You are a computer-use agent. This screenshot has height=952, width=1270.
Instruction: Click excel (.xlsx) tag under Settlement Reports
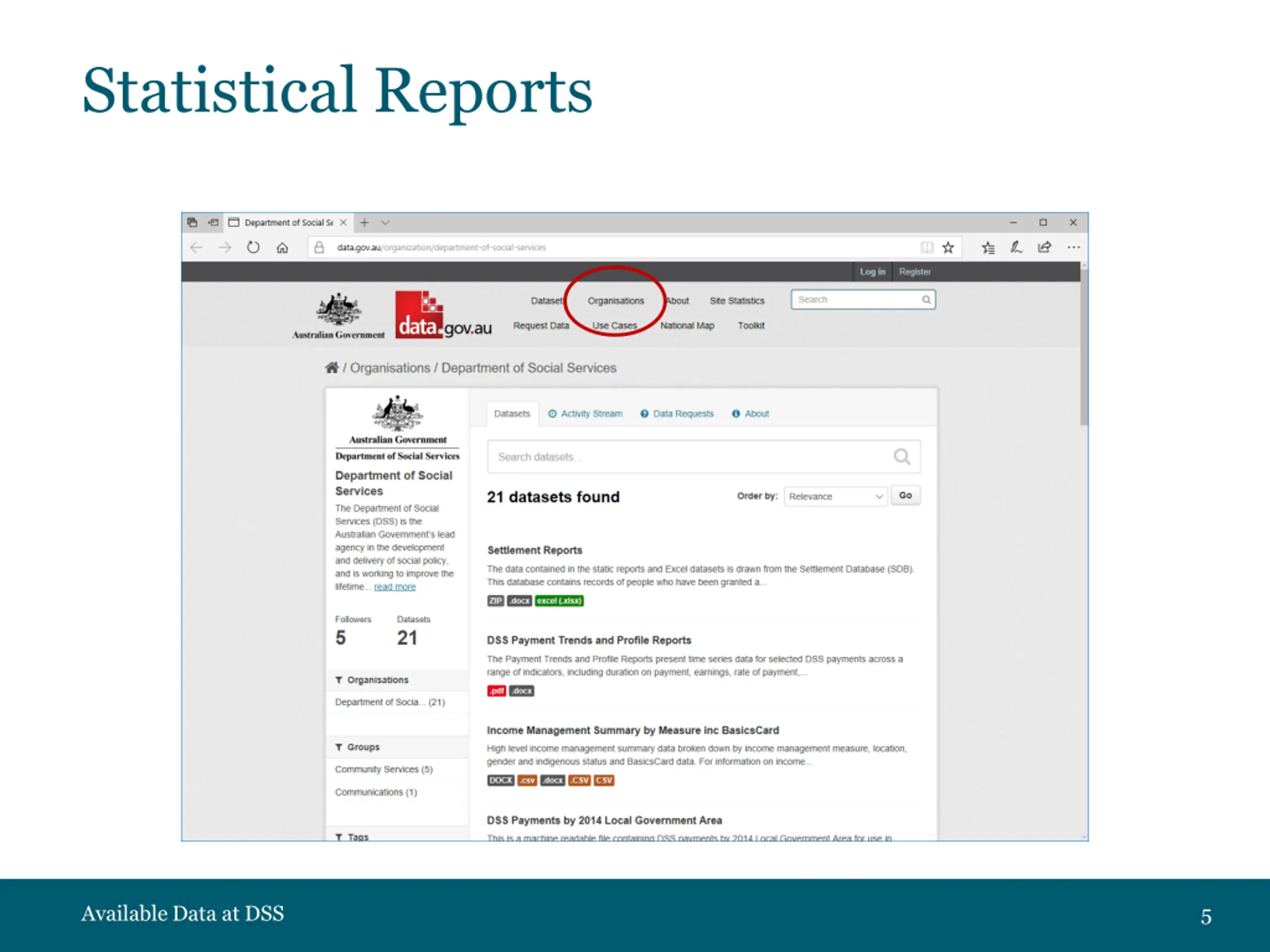559,601
